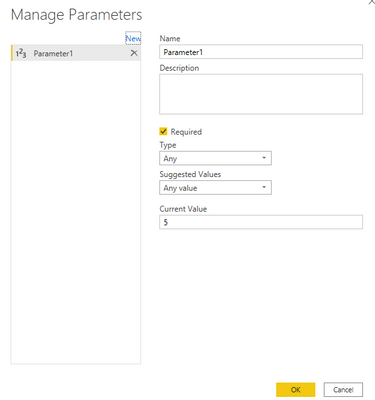Delete Parameter1 using its X icon

(x=134, y=53)
